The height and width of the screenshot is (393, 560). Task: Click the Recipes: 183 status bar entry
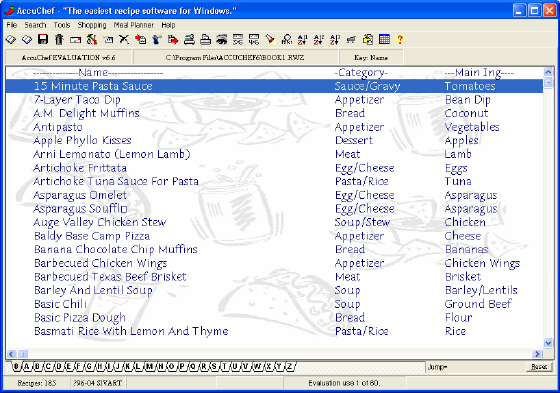(x=37, y=383)
